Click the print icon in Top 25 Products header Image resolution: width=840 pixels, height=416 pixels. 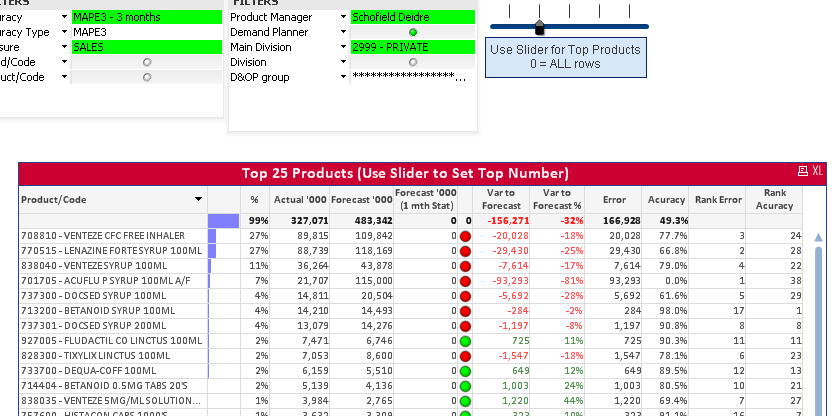tap(802, 171)
